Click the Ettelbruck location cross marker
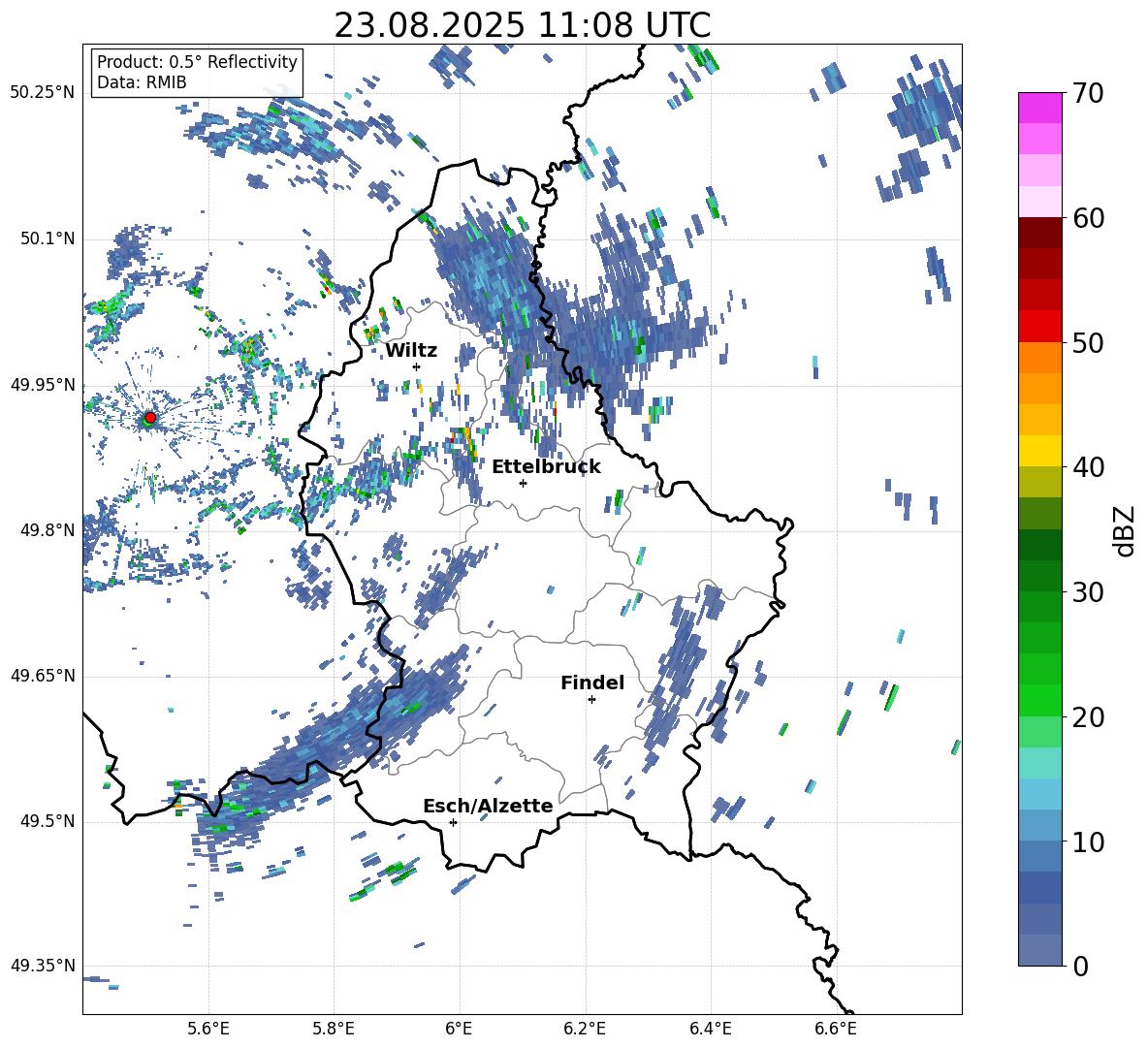This screenshot has width=1148, height=1048. tap(523, 483)
